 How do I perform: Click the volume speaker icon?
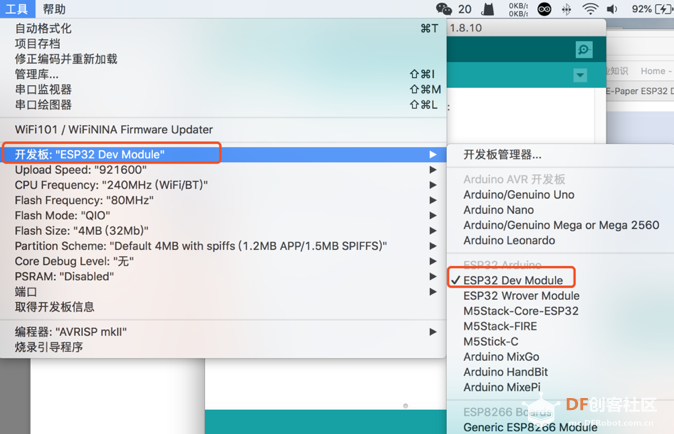coord(612,9)
